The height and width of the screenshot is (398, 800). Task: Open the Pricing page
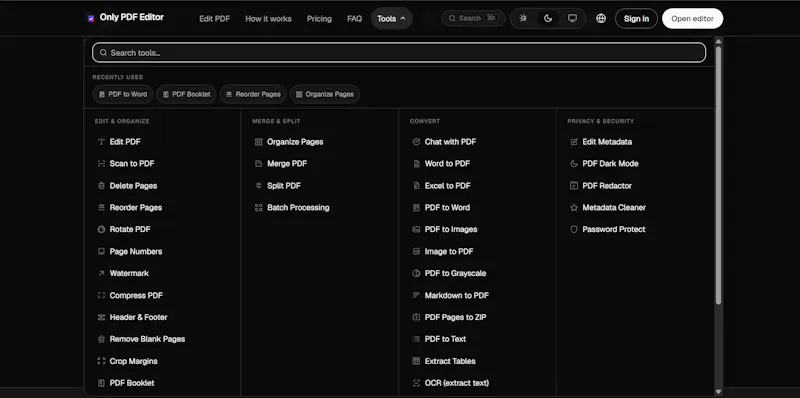click(319, 19)
